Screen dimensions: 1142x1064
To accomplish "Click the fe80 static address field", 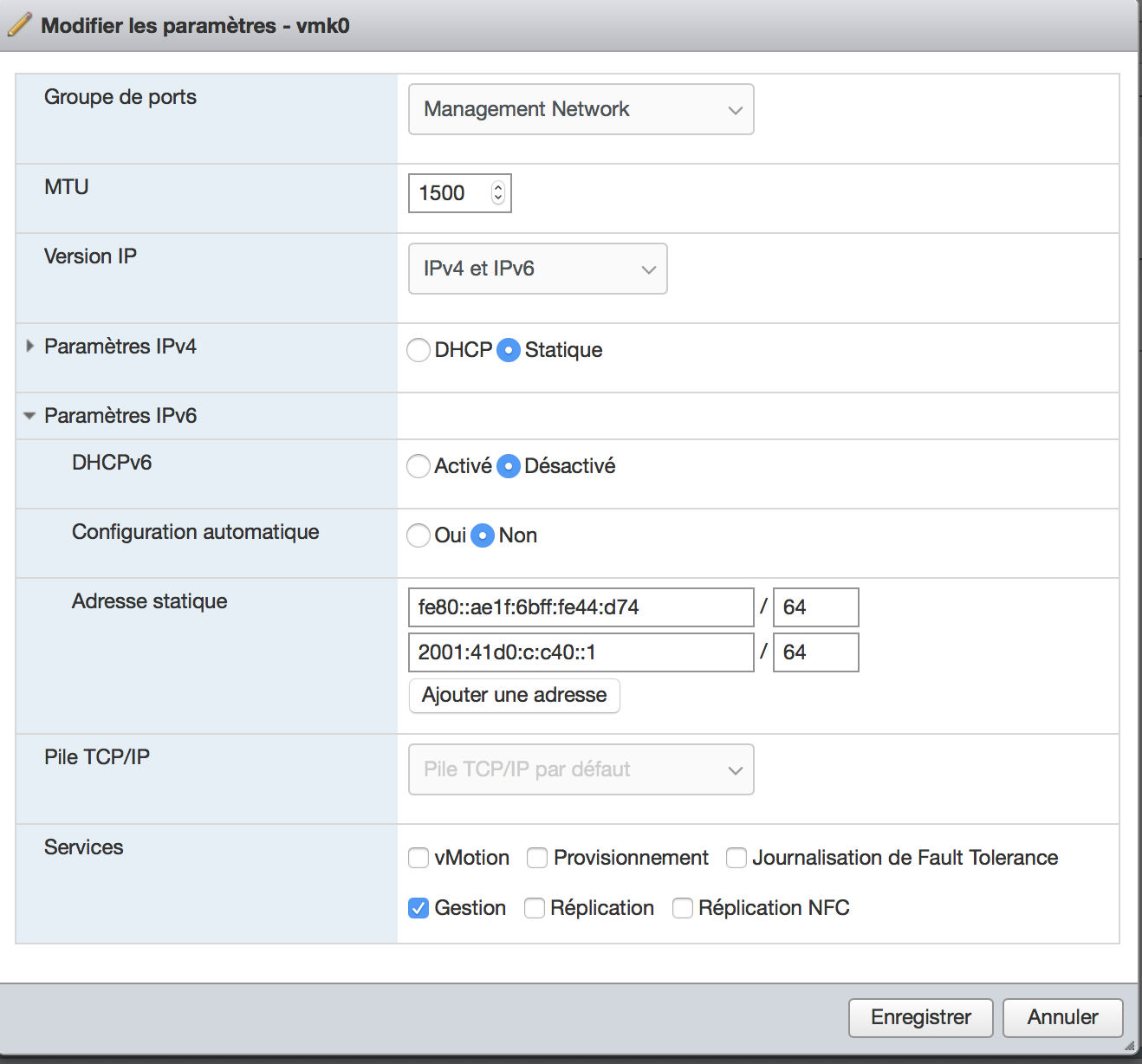I will pos(581,607).
